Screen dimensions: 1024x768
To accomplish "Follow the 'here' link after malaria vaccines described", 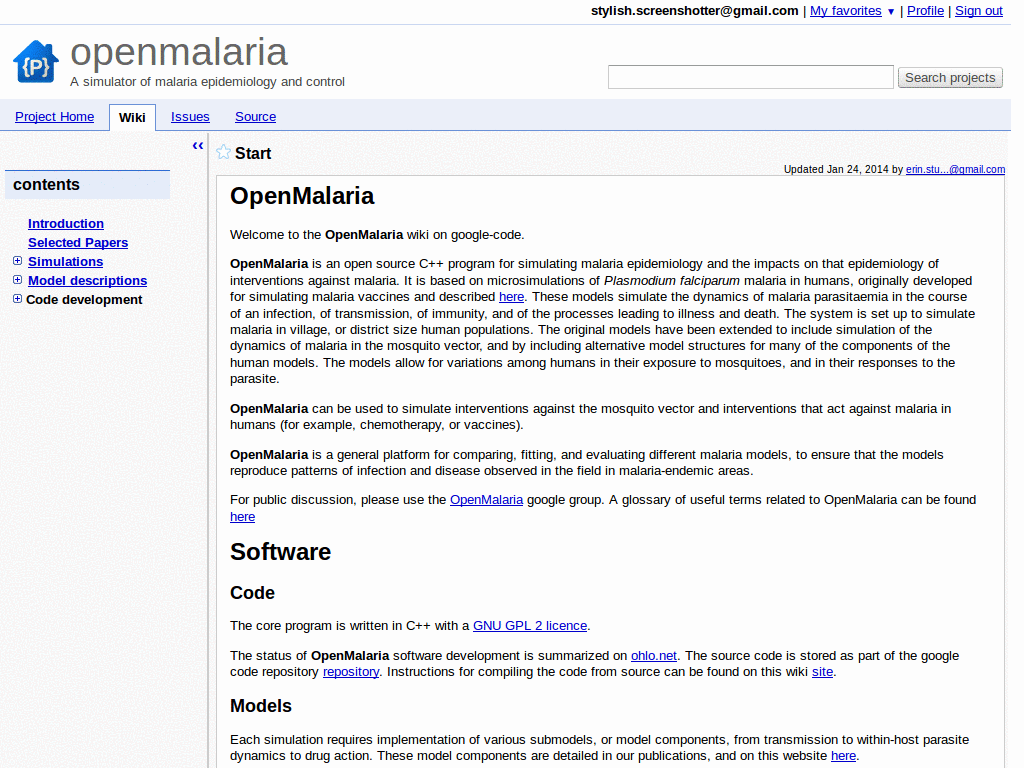I will coord(511,296).
